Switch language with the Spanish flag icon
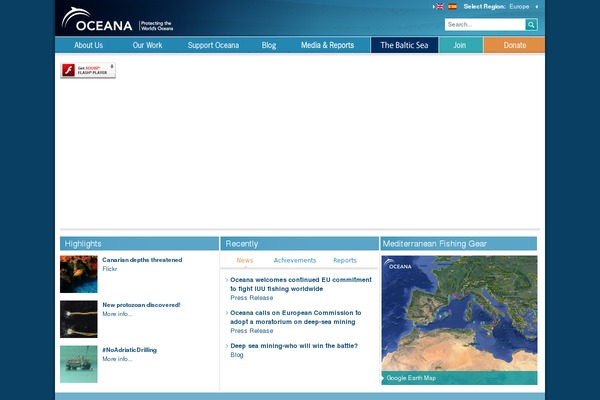Viewport: 600px width, 400px height. coord(452,7)
